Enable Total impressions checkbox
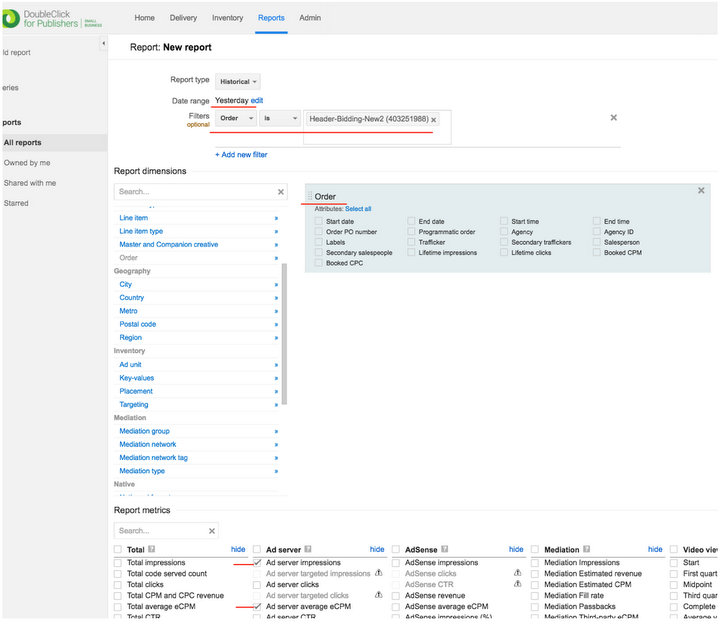The height and width of the screenshot is (644, 720). 119,563
